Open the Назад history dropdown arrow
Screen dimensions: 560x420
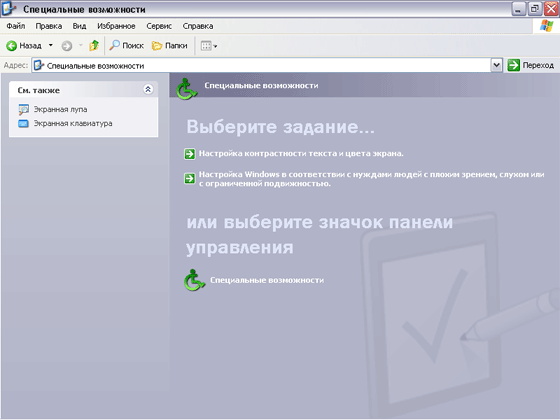[x=51, y=45]
